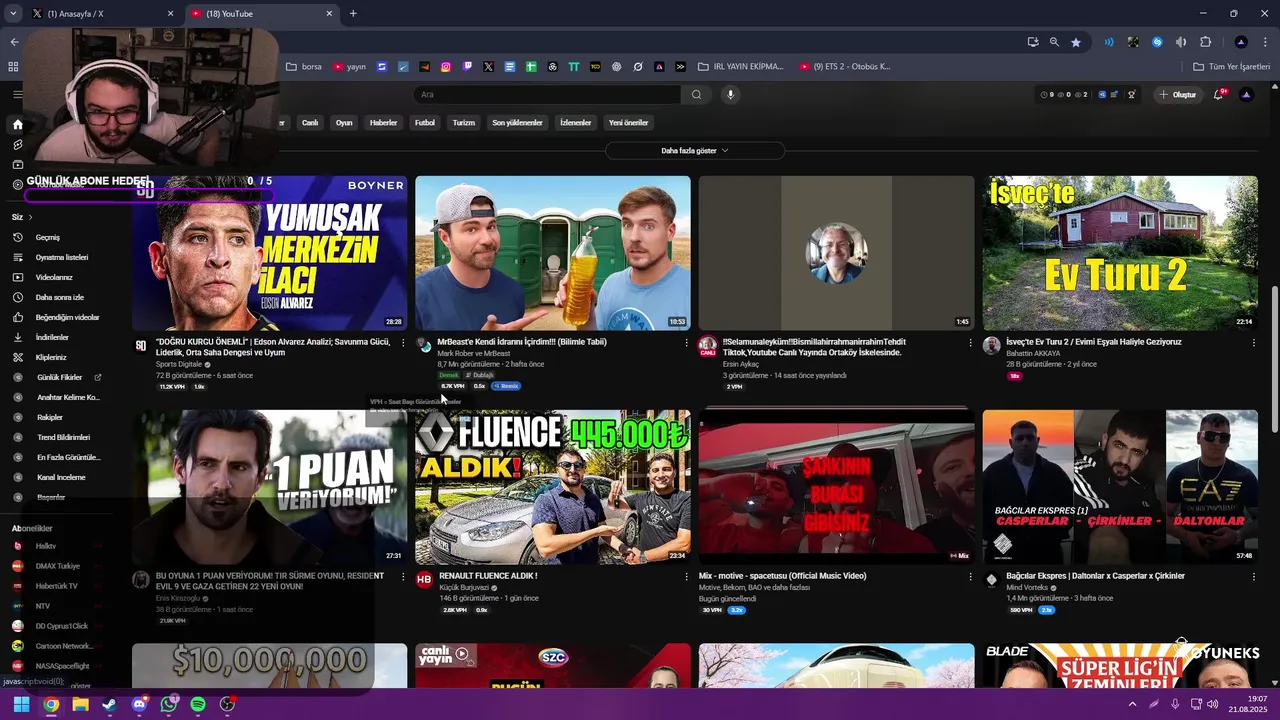
Task: Open the Renault Fluence 445.000₺ thumbnail
Action: tap(553, 487)
